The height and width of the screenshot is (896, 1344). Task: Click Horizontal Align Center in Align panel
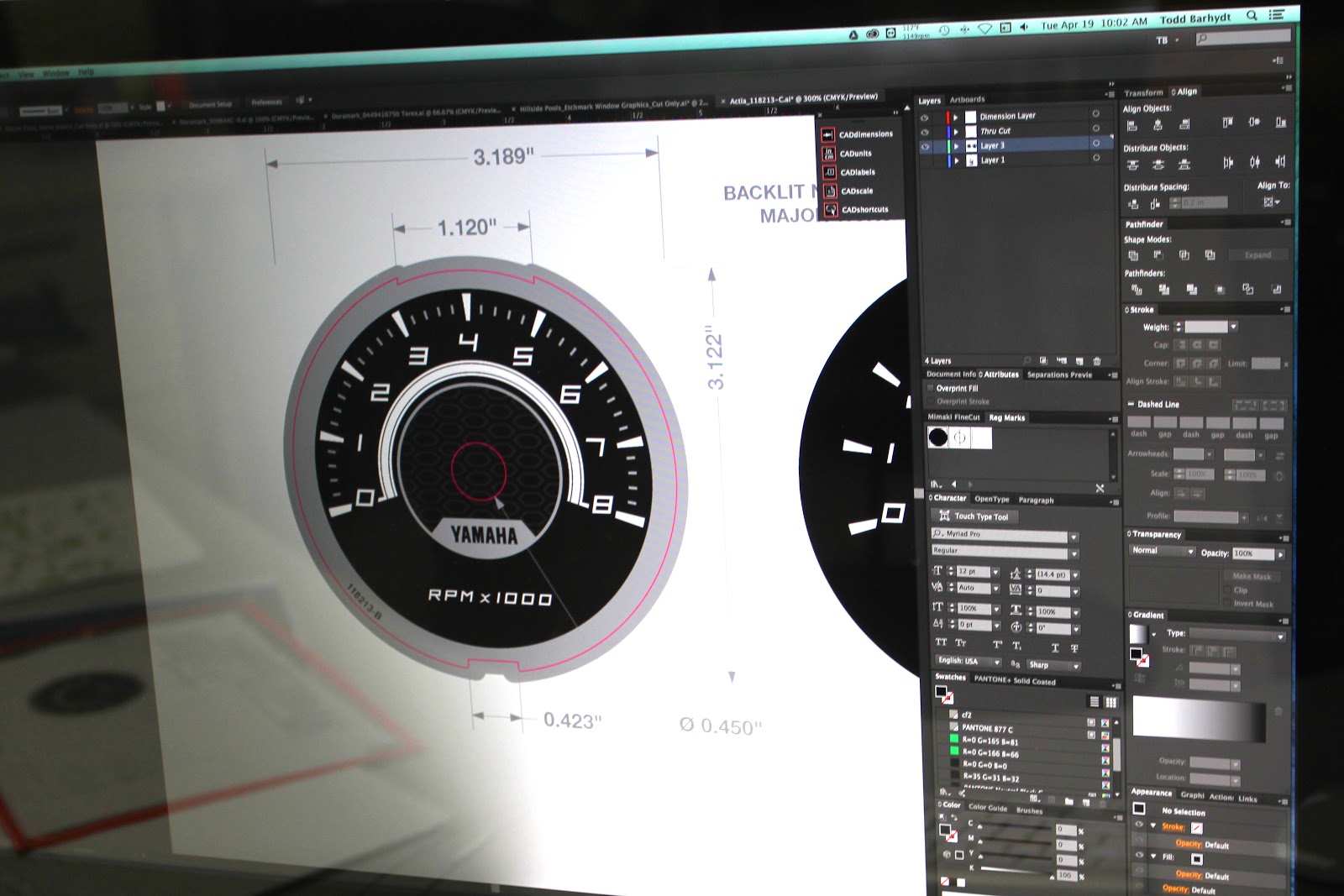(x=1158, y=125)
